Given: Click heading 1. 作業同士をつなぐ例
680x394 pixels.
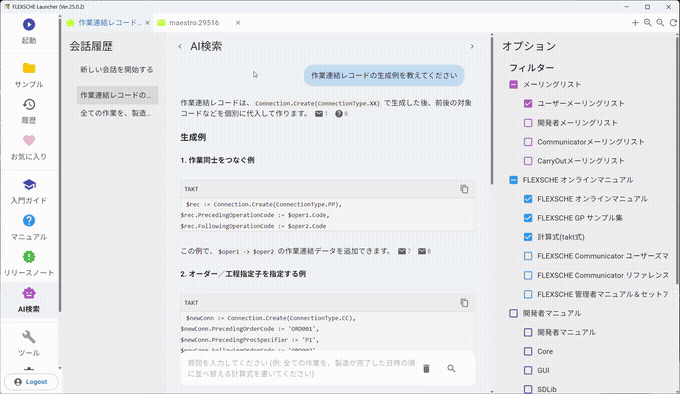Looking at the screenshot, I should 217,160.
